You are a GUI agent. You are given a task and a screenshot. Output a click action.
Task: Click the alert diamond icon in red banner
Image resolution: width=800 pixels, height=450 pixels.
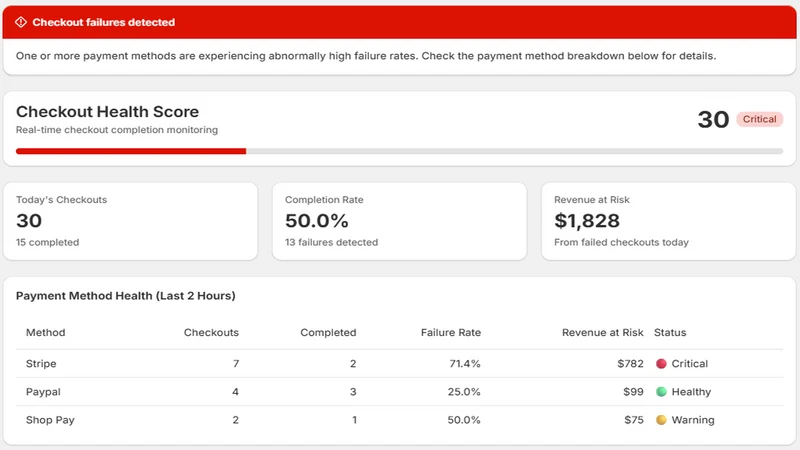coord(21,22)
